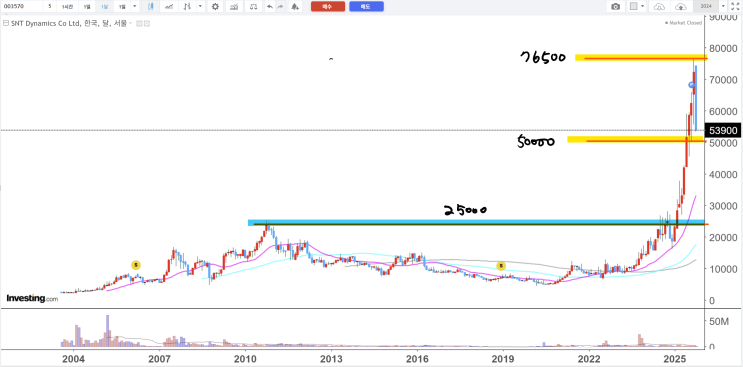Viewport: 743px width, 367px height.
Task: Toggle the yellow S marker near 2006
Action: point(136,265)
